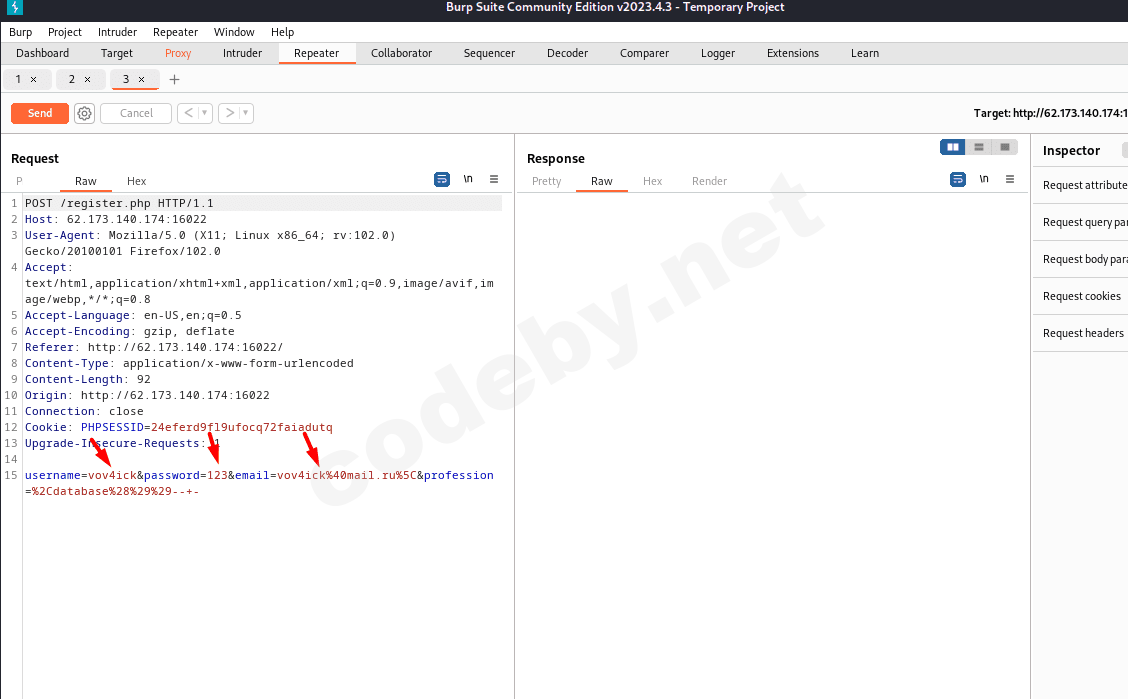This screenshot has height=699, width=1128.
Task: Expand the Request cookies section
Action: (1081, 296)
